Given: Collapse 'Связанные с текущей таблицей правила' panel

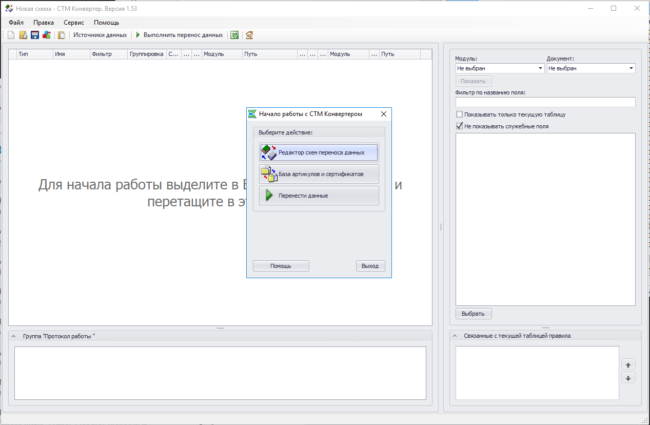Looking at the screenshot, I should click(453, 336).
